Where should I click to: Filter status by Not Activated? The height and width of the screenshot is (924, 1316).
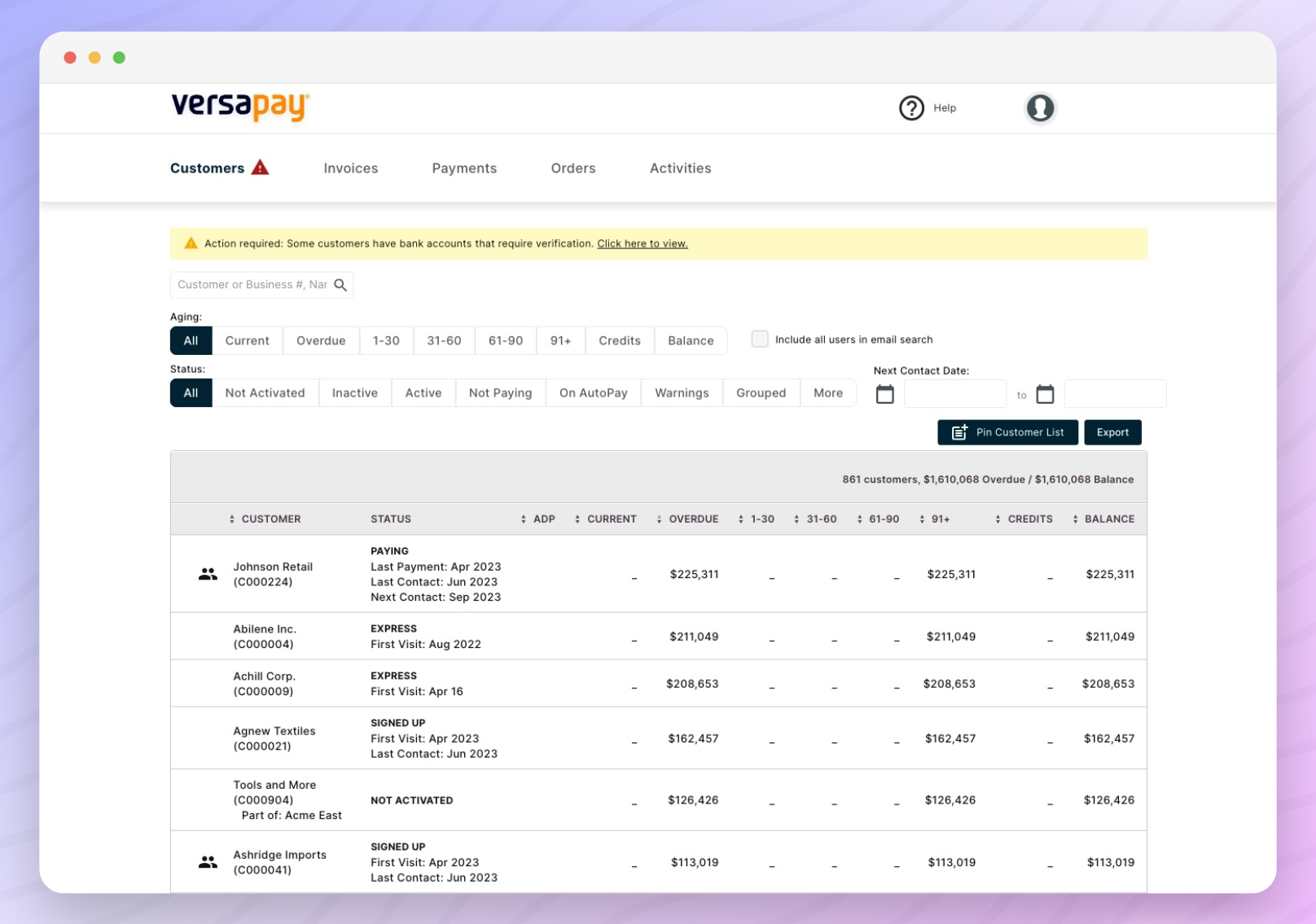[265, 392]
